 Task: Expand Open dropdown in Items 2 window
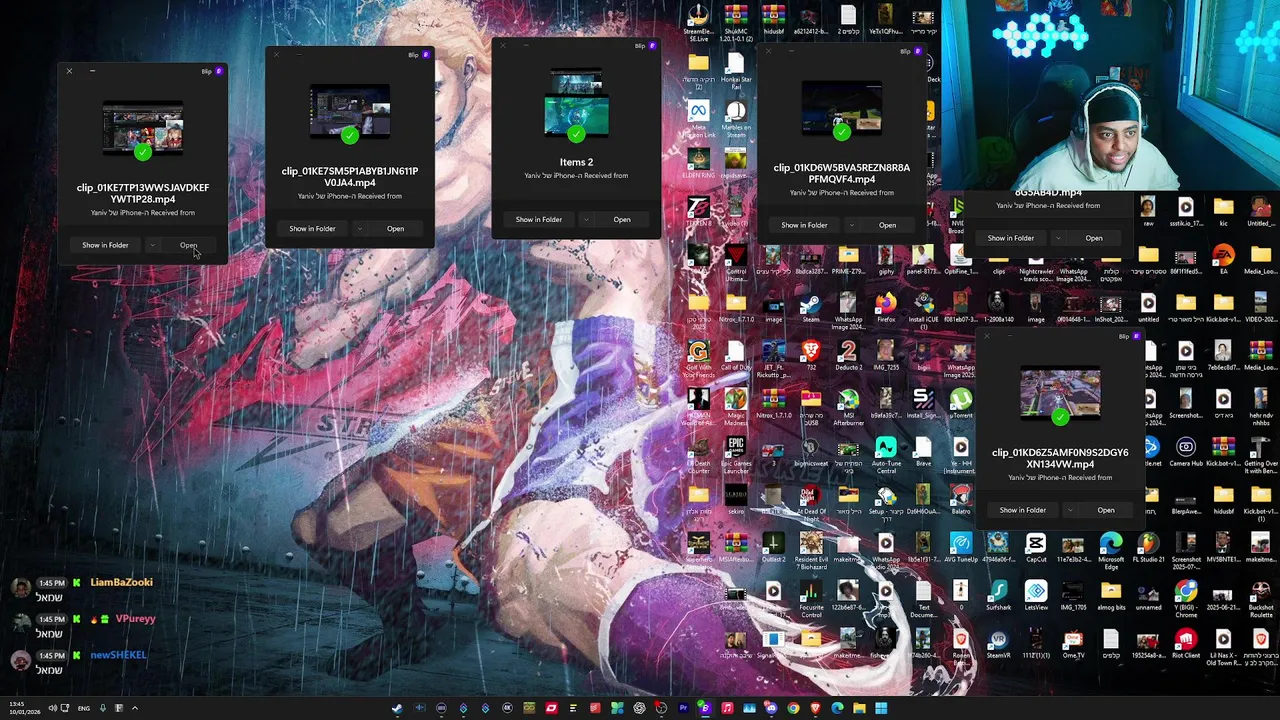pos(586,219)
